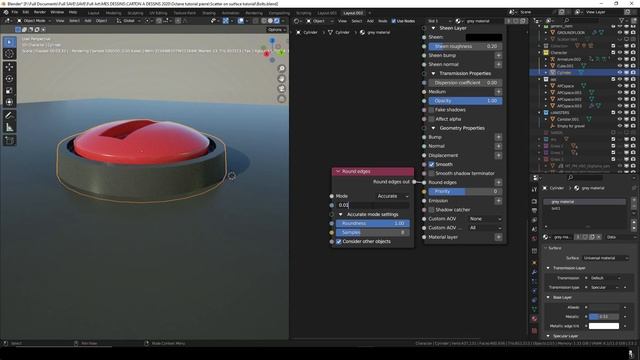640x360 pixels.
Task: Toggle the Use Nodes checkbox
Action: [x=394, y=21]
